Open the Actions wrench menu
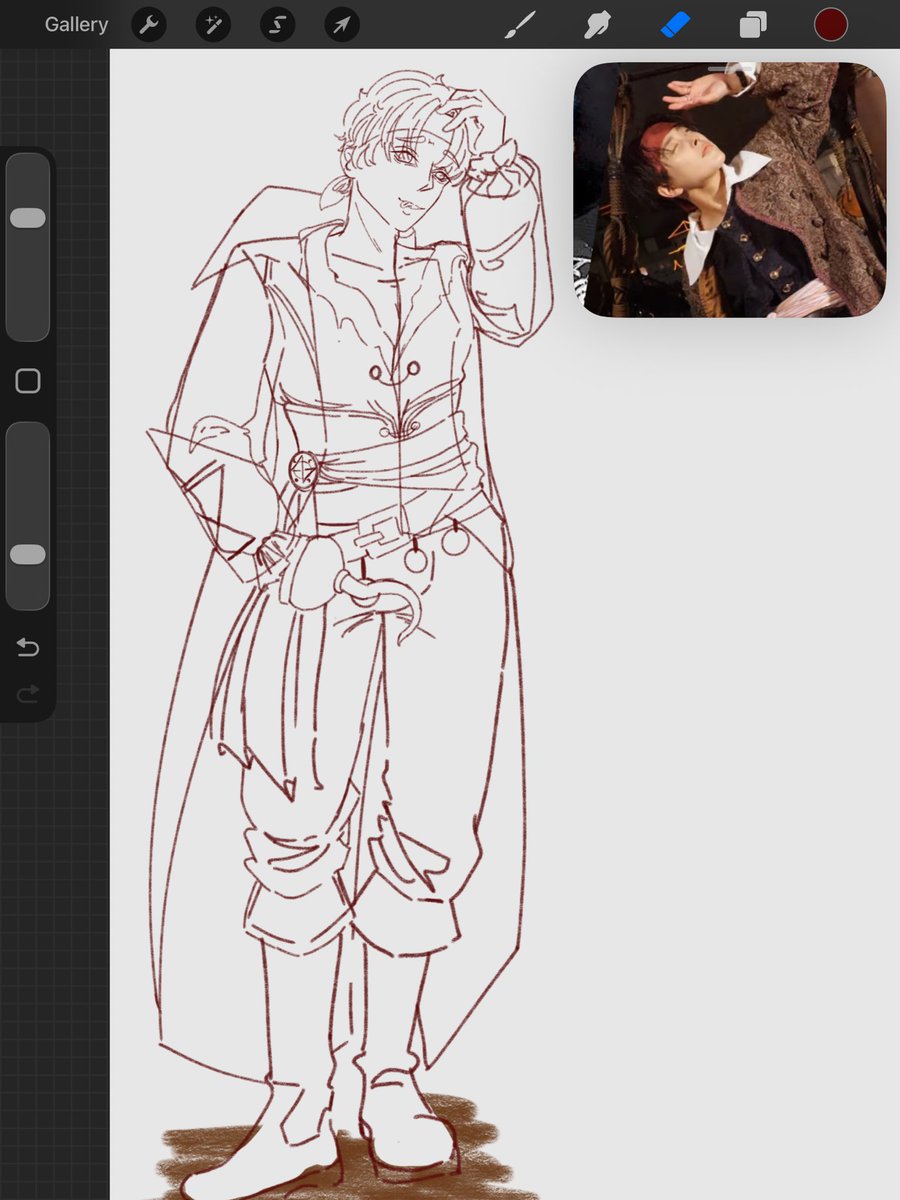 (149, 24)
